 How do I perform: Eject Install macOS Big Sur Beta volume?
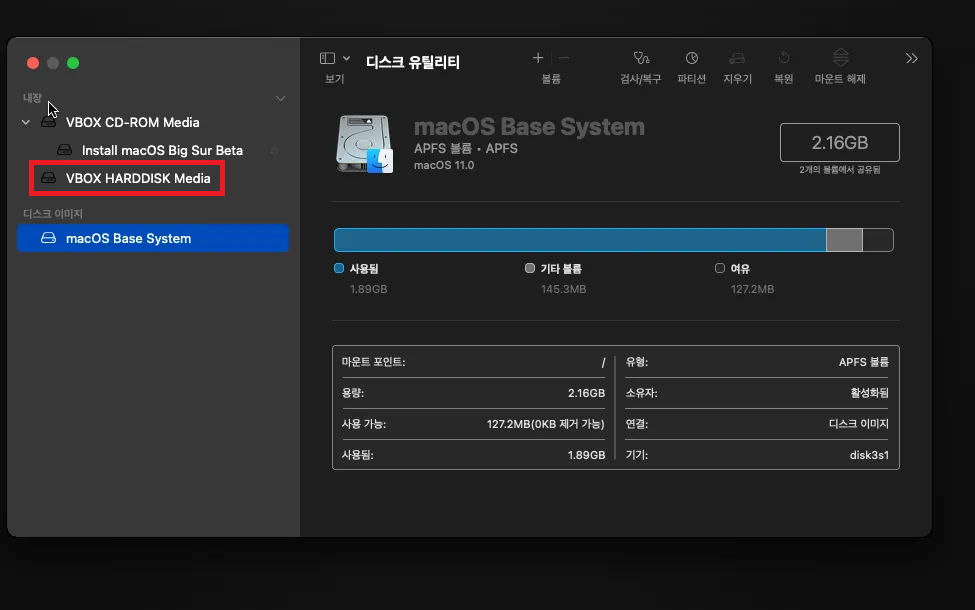tap(274, 150)
